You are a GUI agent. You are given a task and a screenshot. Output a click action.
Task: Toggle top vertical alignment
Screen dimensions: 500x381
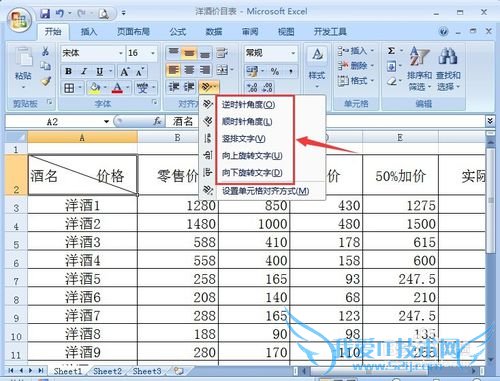[x=174, y=52]
